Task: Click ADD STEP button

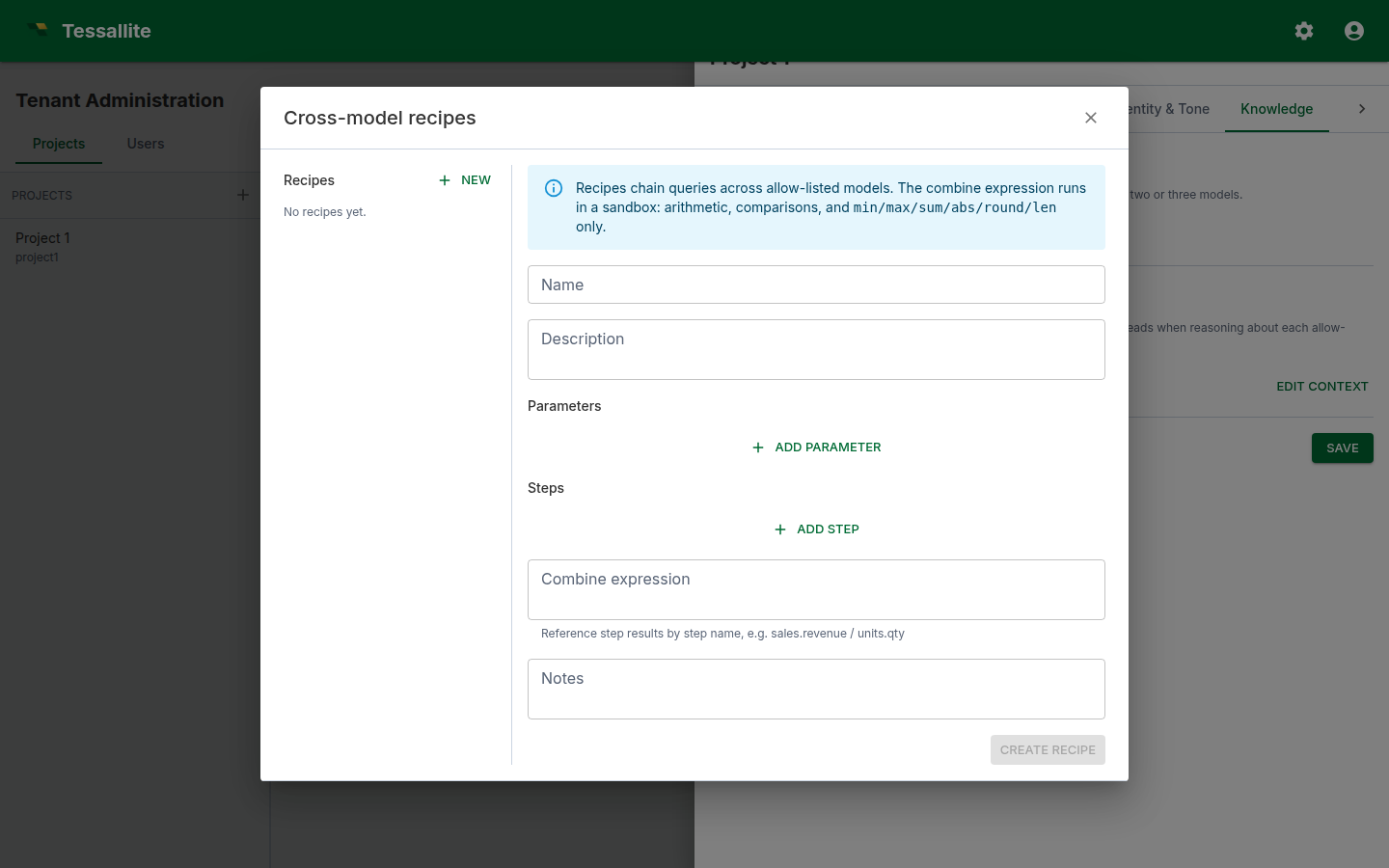Action: 816,529
